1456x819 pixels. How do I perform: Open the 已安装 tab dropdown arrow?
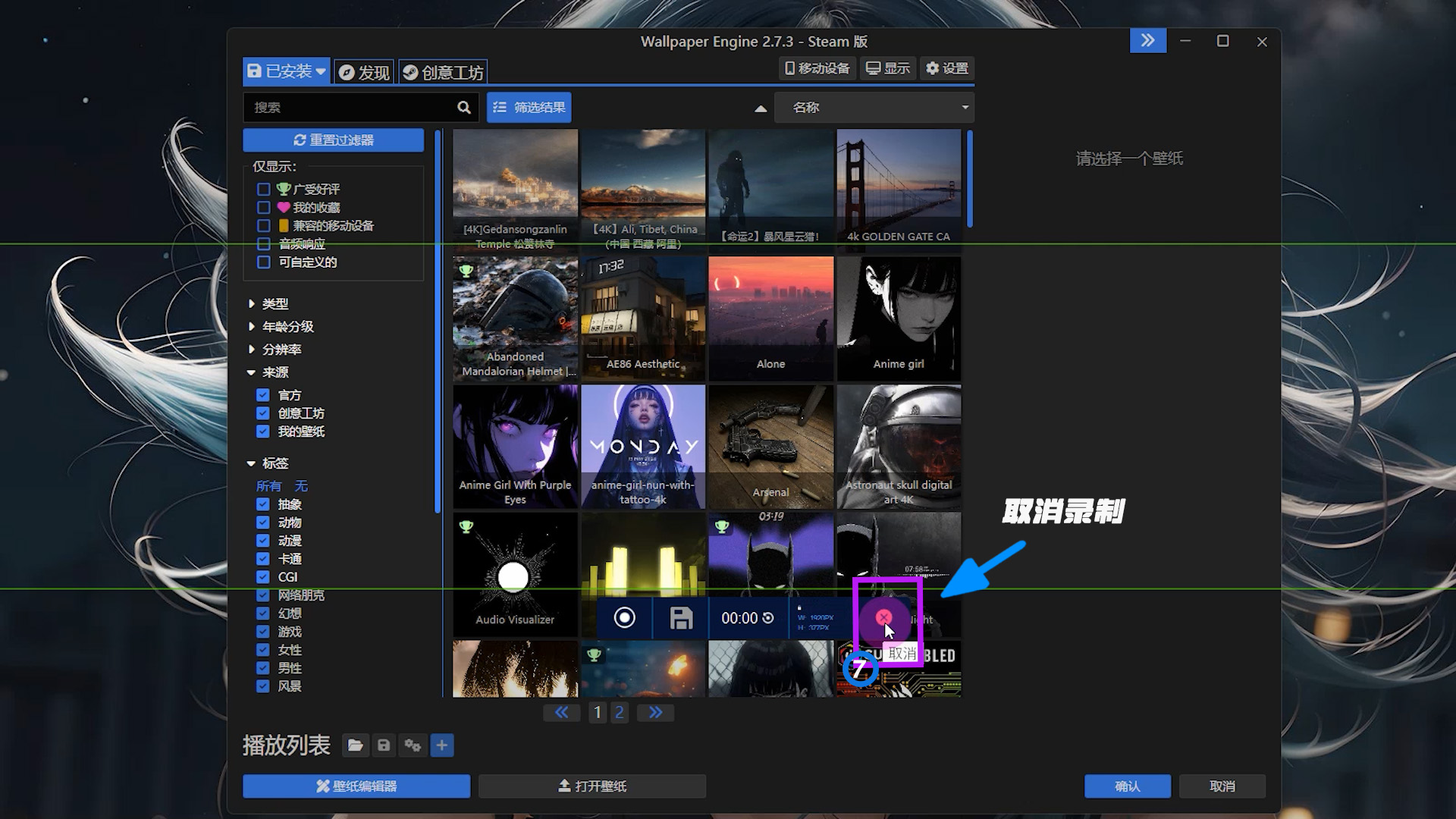coord(321,71)
